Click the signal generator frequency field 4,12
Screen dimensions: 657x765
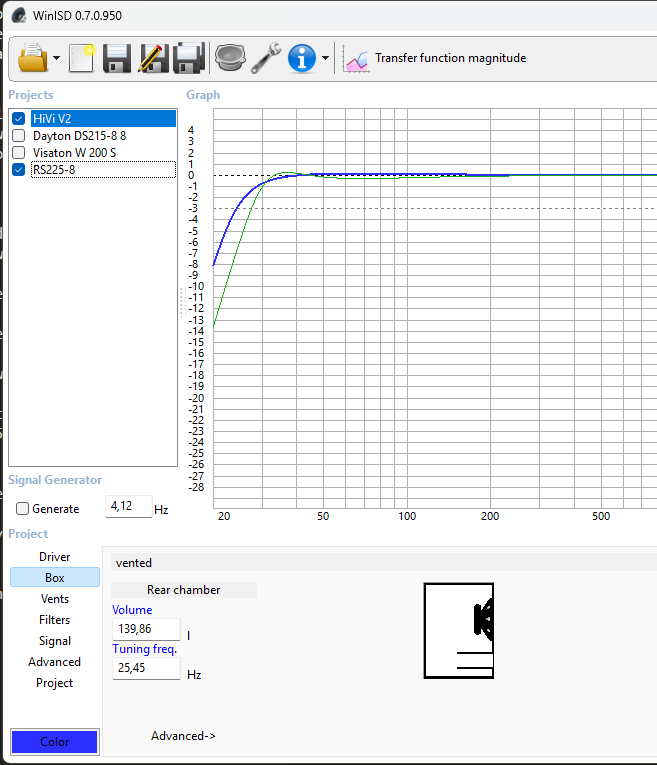pyautogui.click(x=129, y=506)
